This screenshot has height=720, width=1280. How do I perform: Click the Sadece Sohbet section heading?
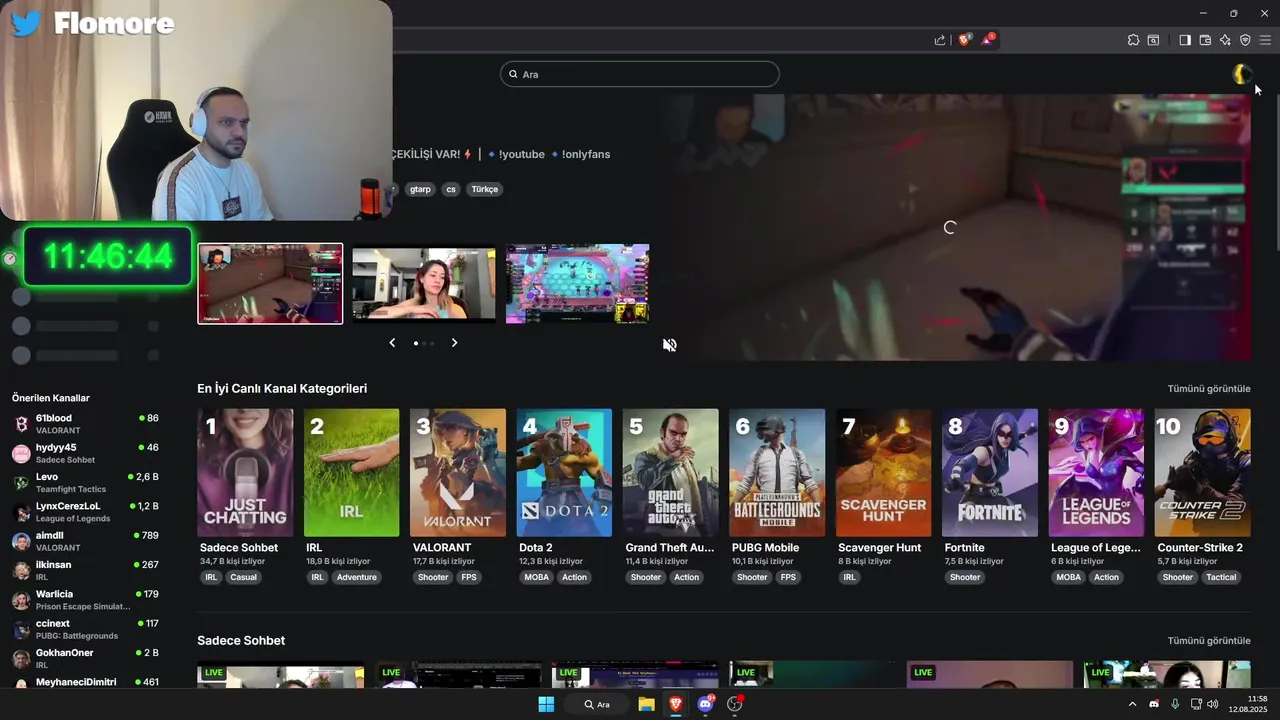coord(241,641)
